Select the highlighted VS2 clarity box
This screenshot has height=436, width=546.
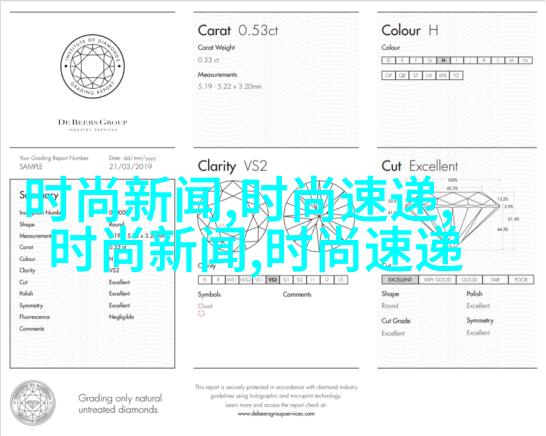[273, 280]
